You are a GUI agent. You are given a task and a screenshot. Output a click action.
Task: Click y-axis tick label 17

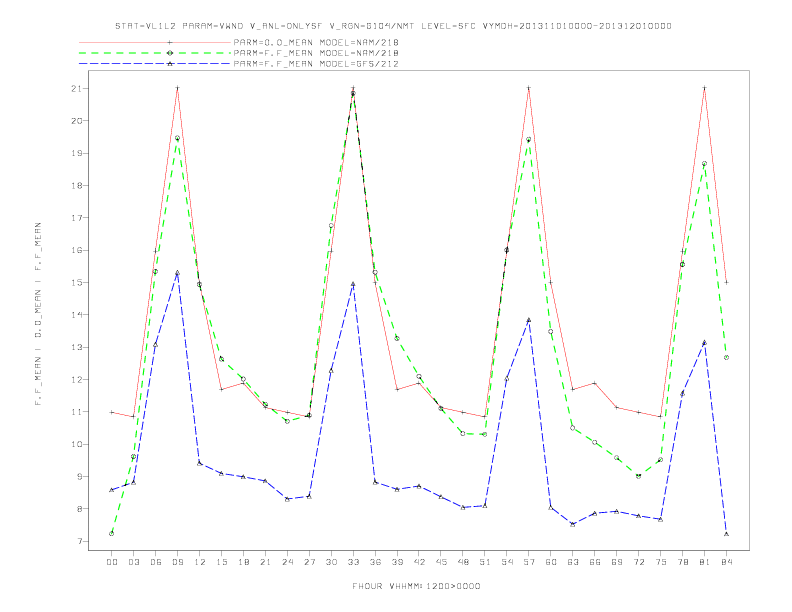[x=77, y=218]
